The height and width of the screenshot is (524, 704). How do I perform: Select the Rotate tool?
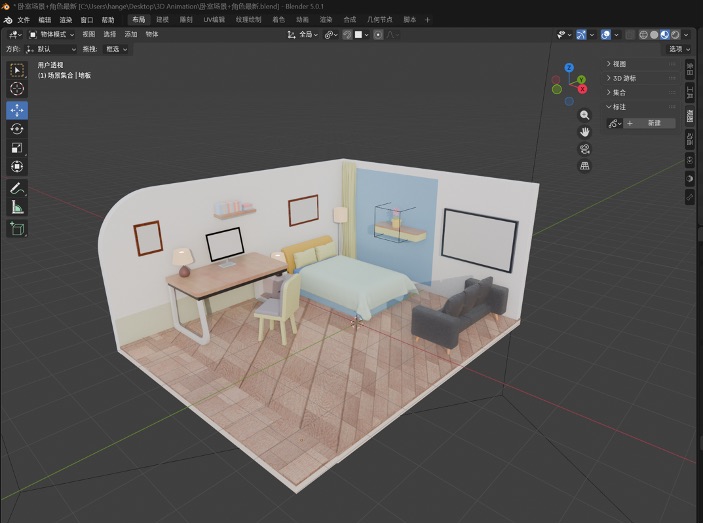click(x=17, y=129)
